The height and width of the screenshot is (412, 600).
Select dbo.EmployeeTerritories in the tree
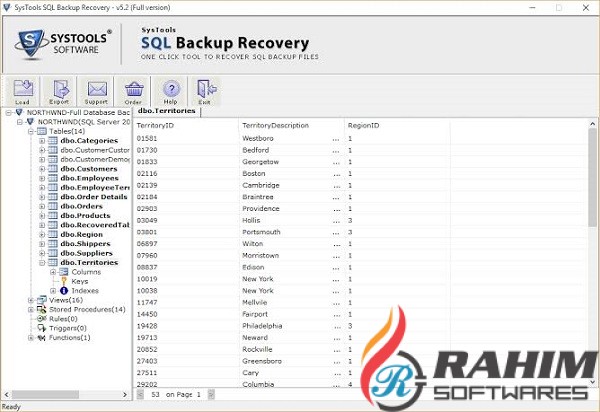coord(95,187)
